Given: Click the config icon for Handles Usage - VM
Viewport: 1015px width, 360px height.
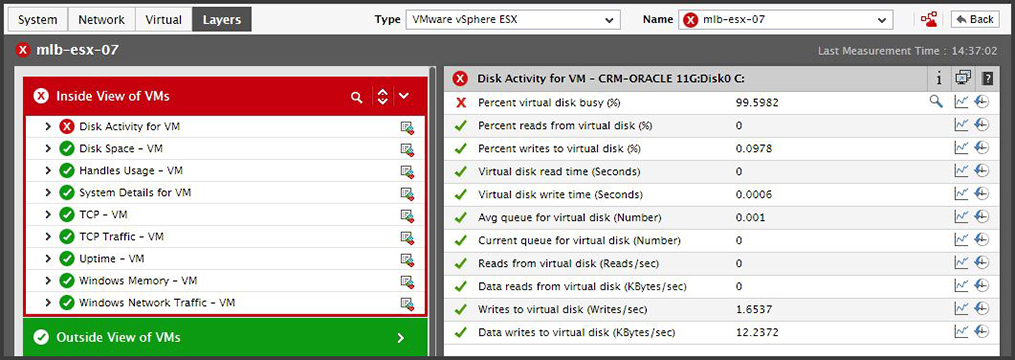Looking at the screenshot, I should pos(407,172).
